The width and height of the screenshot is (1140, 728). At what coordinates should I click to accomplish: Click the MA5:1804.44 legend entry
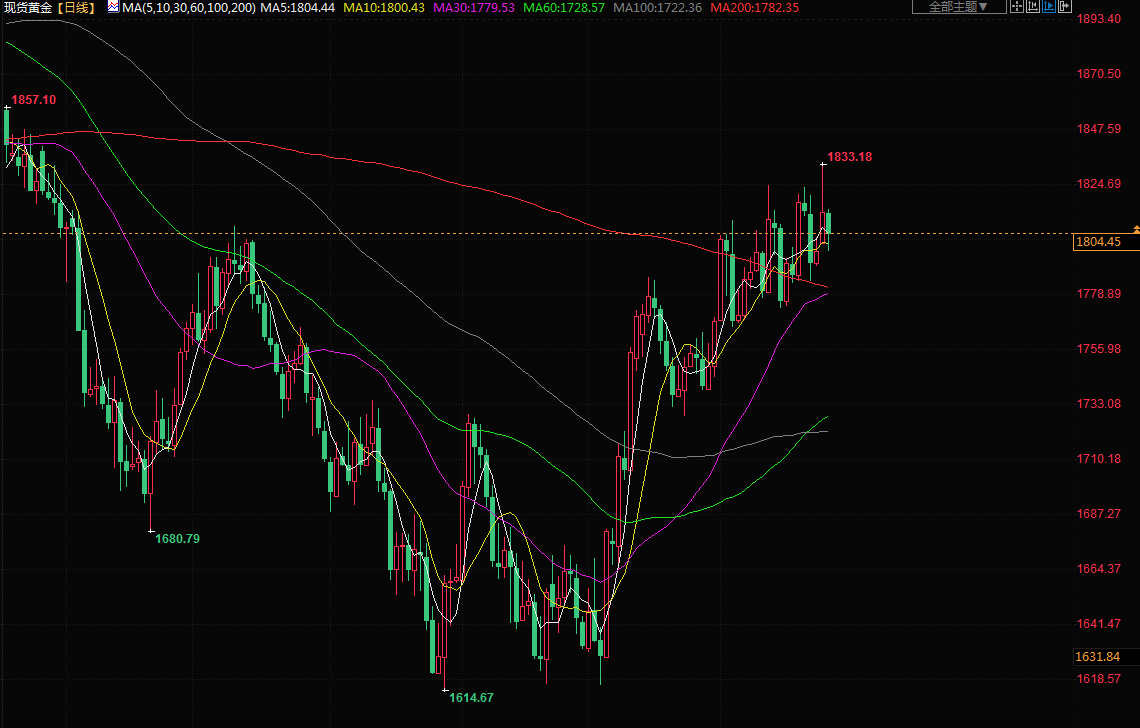[x=298, y=8]
